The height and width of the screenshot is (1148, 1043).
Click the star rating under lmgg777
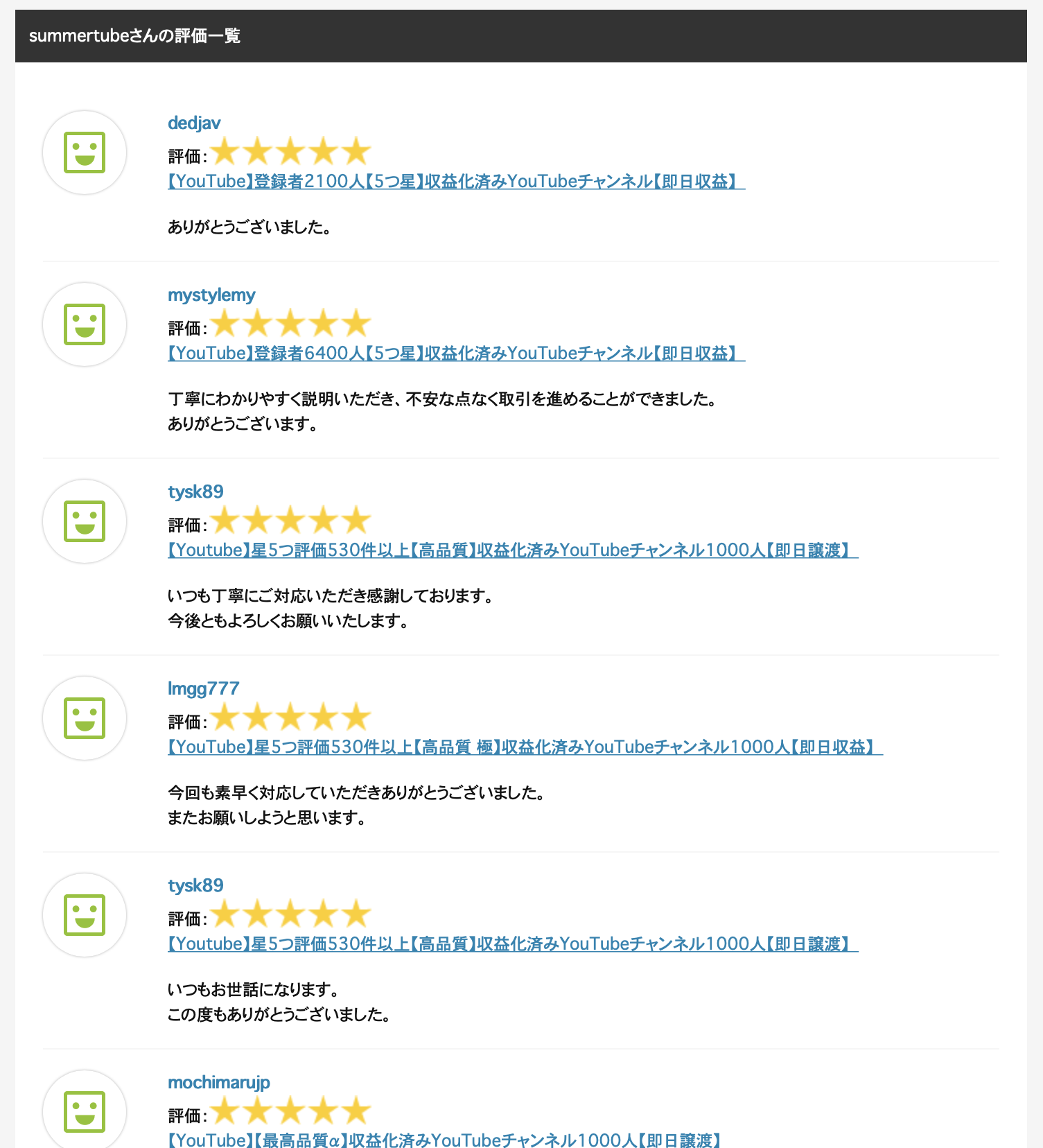coord(290,717)
